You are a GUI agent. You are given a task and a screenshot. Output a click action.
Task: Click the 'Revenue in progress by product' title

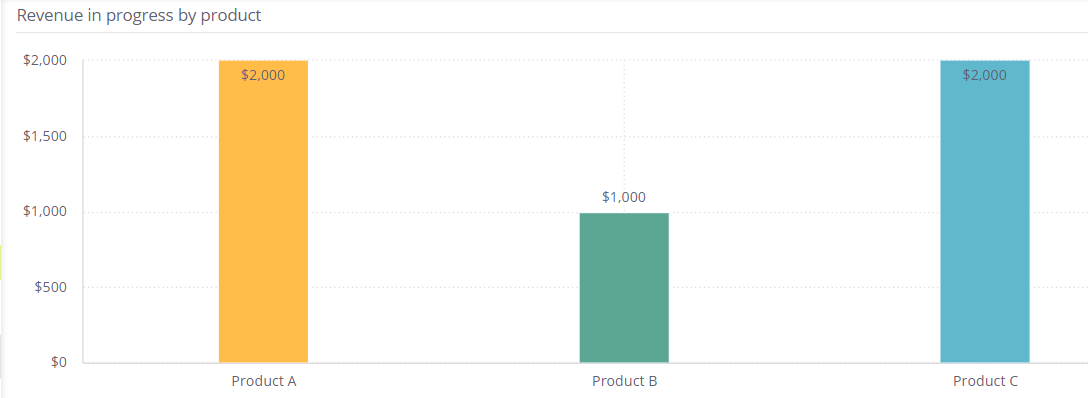pos(139,15)
